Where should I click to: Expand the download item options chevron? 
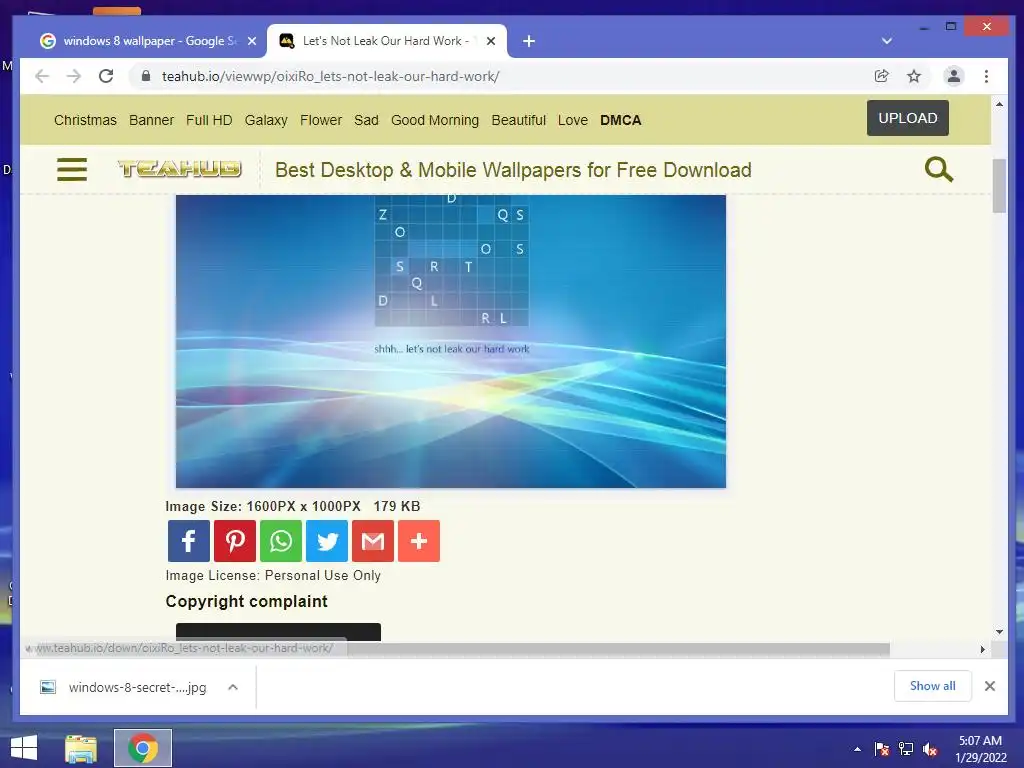(233, 687)
